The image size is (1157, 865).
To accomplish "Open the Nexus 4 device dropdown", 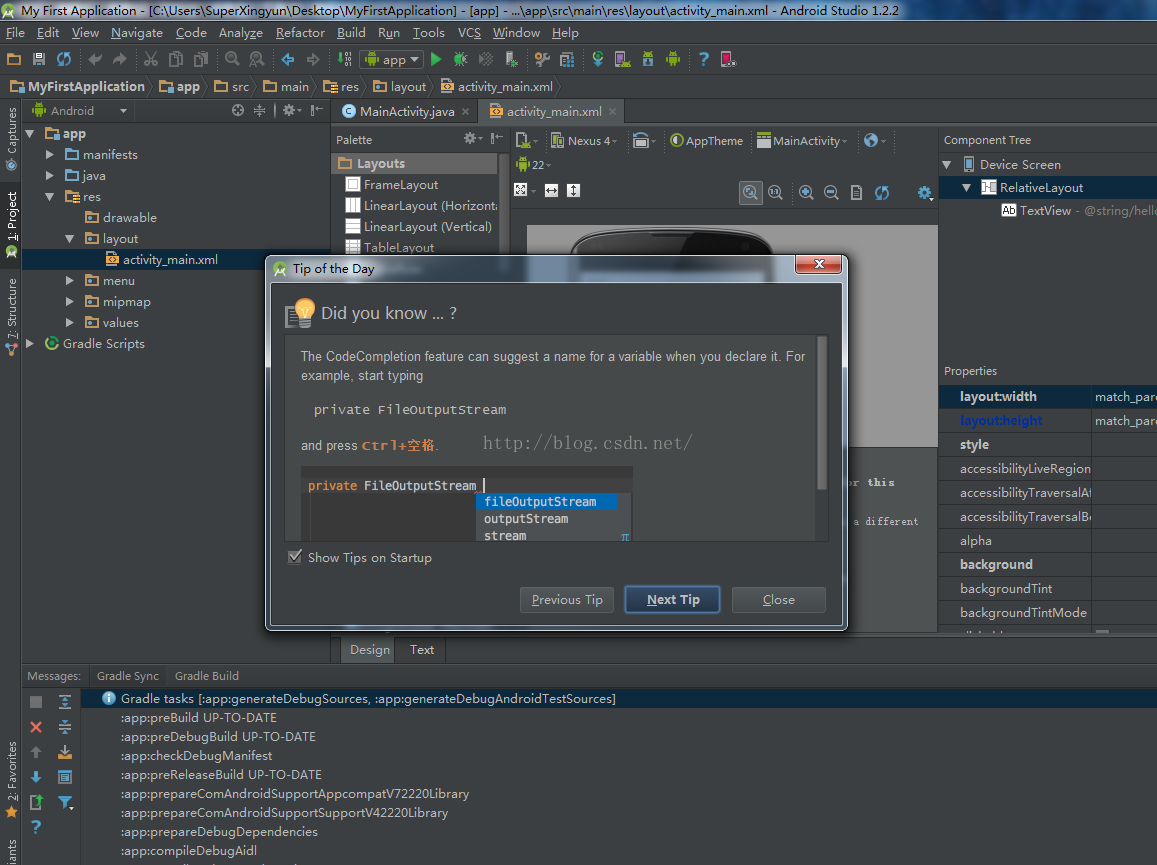I will (591, 141).
